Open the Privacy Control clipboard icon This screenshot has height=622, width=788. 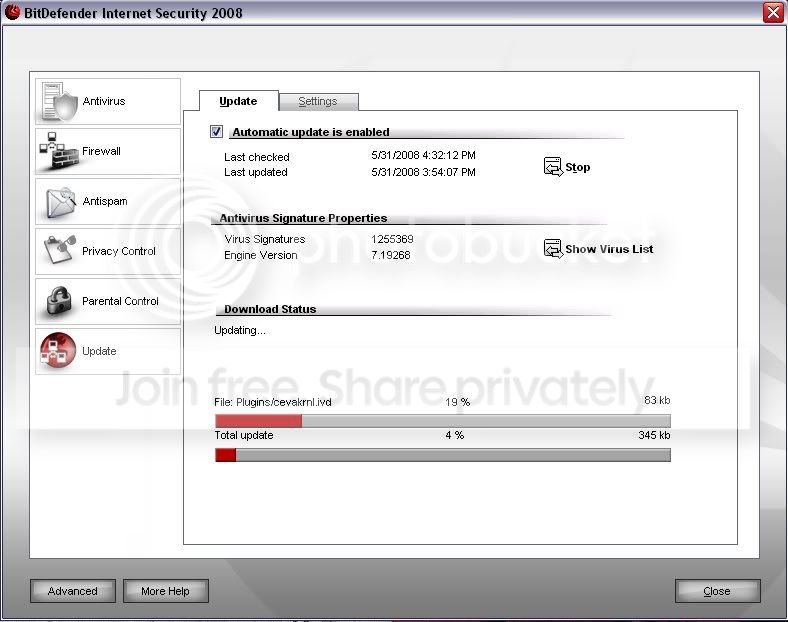(60, 249)
